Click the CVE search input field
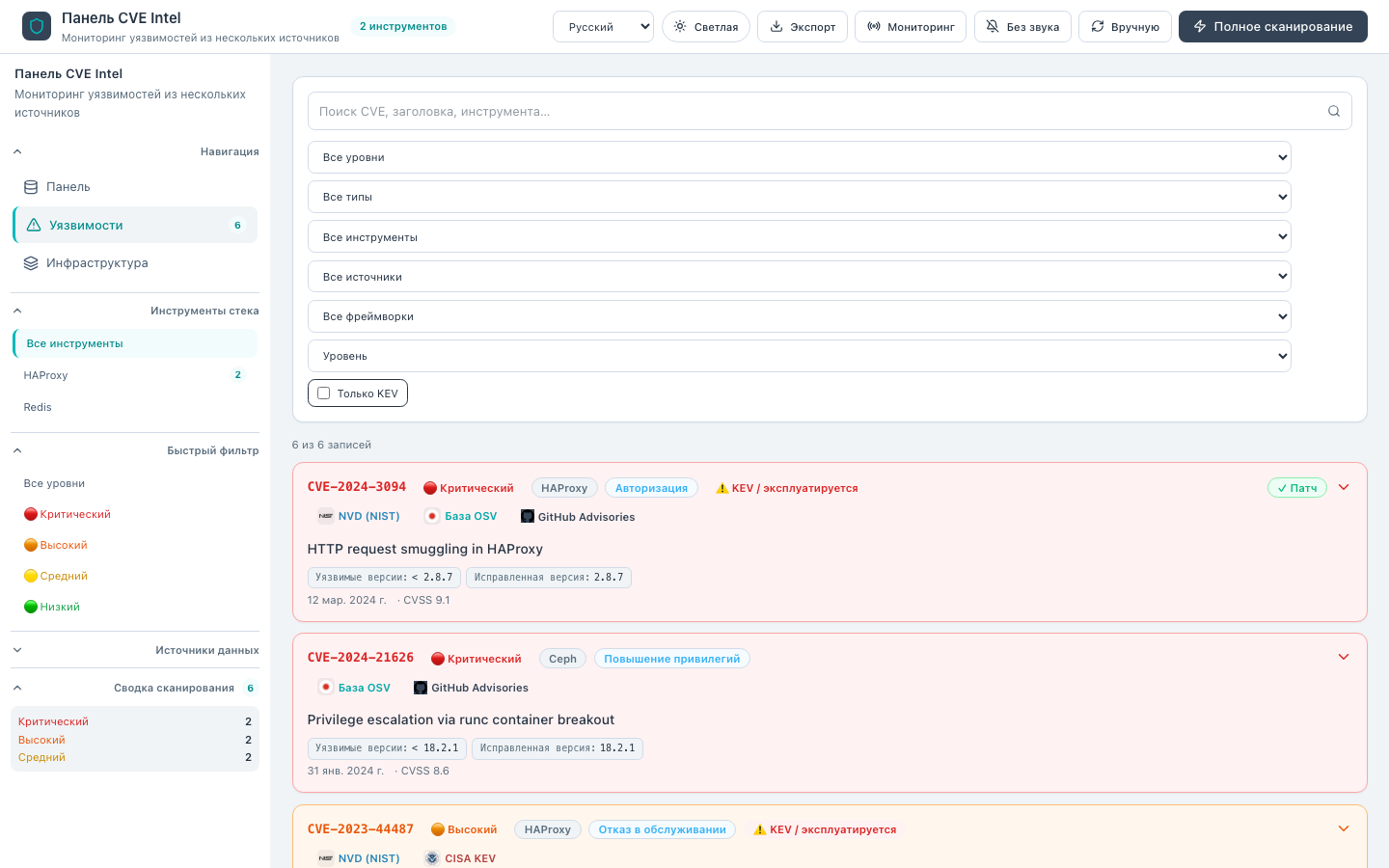1389x868 pixels. click(830, 111)
